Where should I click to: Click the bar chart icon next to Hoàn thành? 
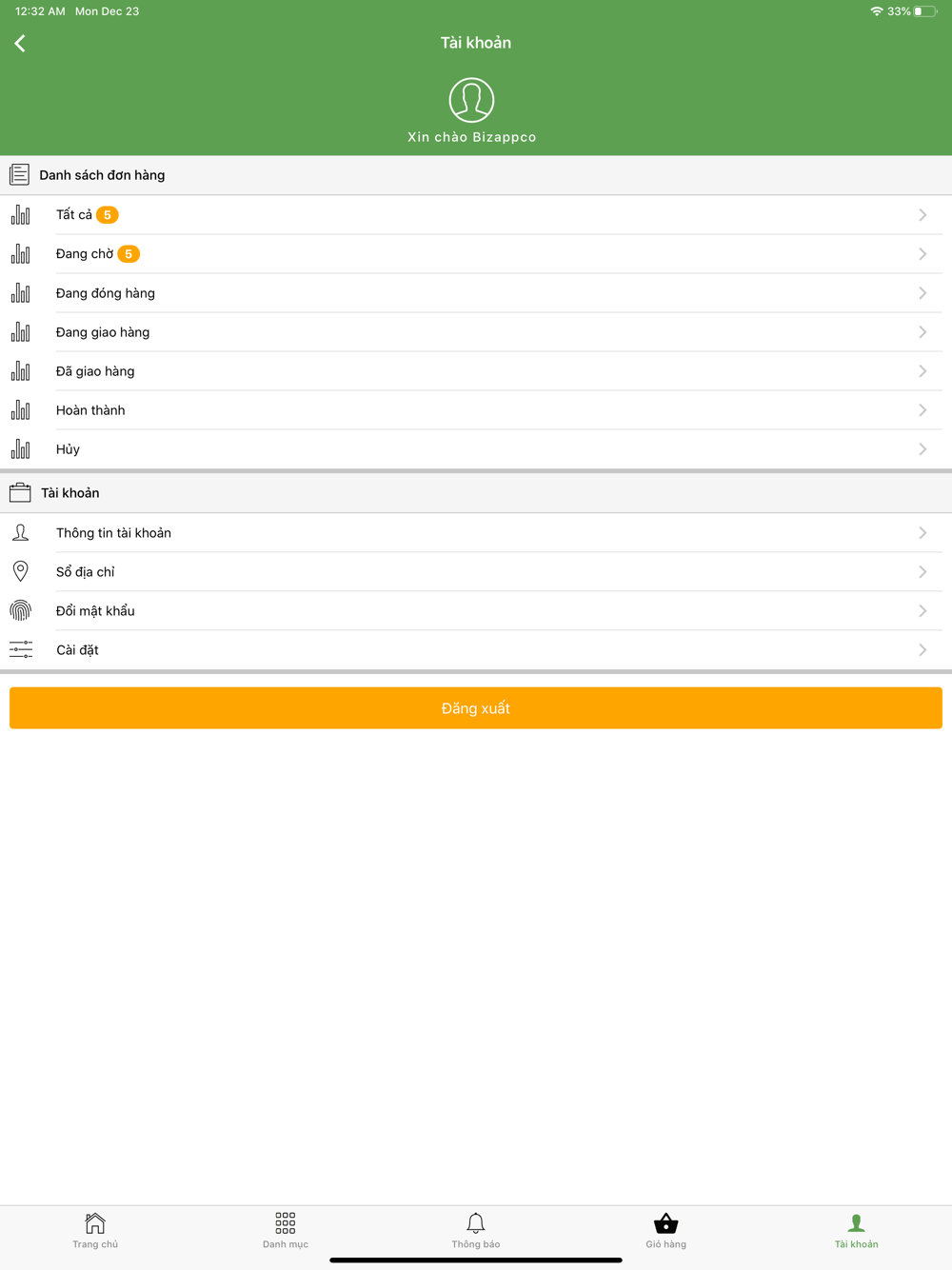pyautogui.click(x=20, y=410)
